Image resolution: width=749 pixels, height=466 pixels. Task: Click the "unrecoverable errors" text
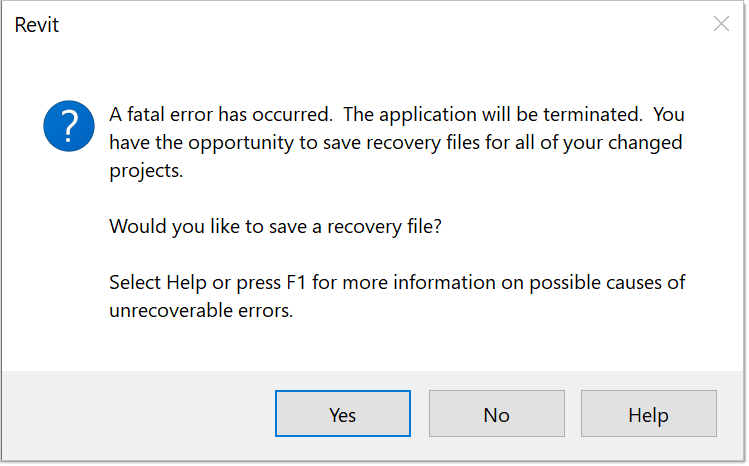coord(201,310)
